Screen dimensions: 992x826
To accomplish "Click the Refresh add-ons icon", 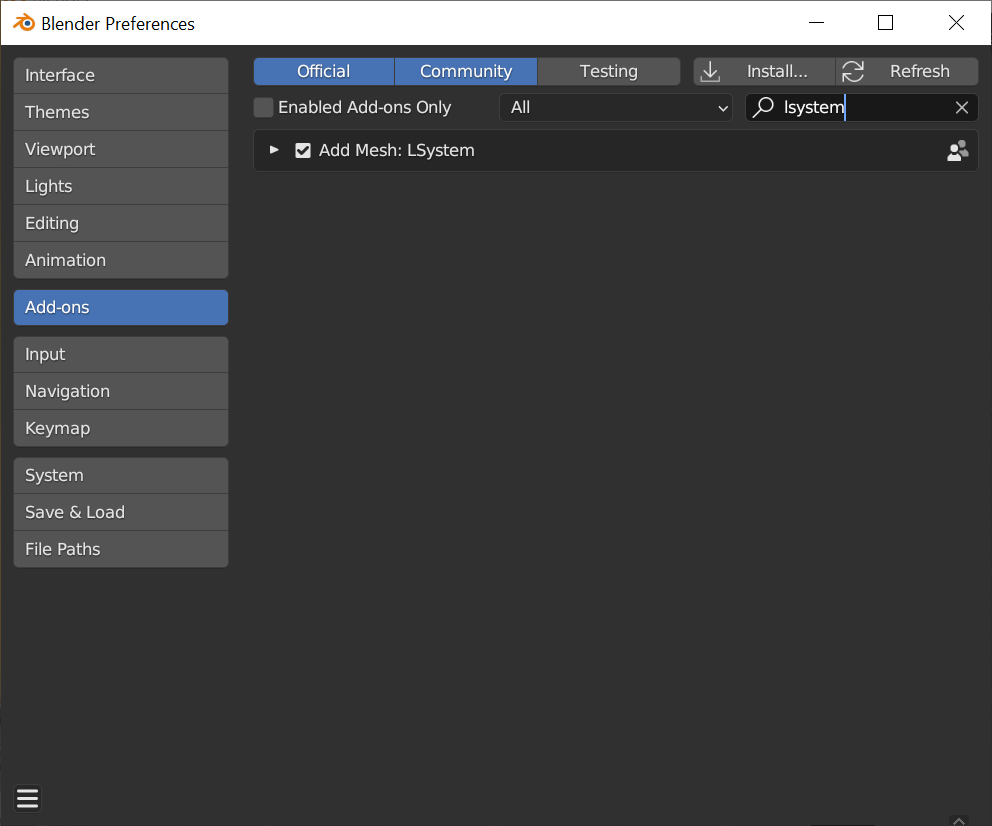I will pyautogui.click(x=852, y=71).
